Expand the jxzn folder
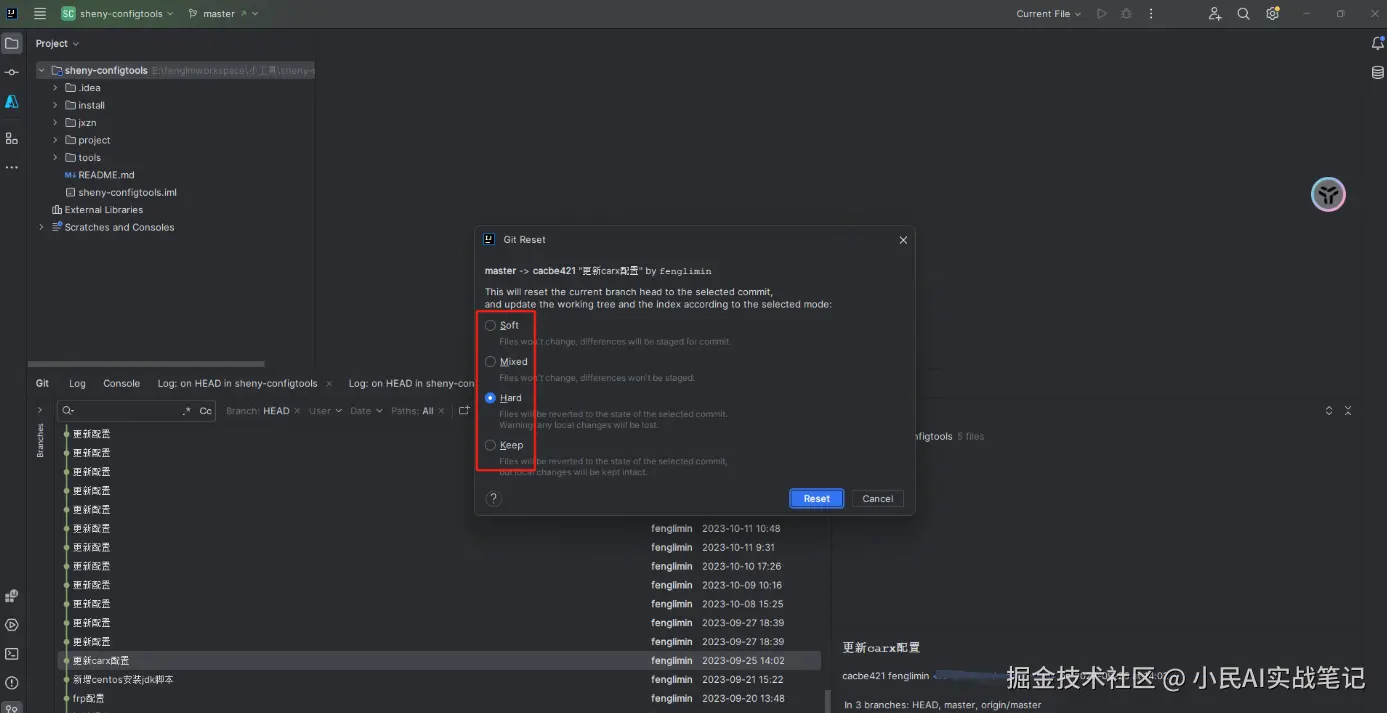 pos(56,123)
